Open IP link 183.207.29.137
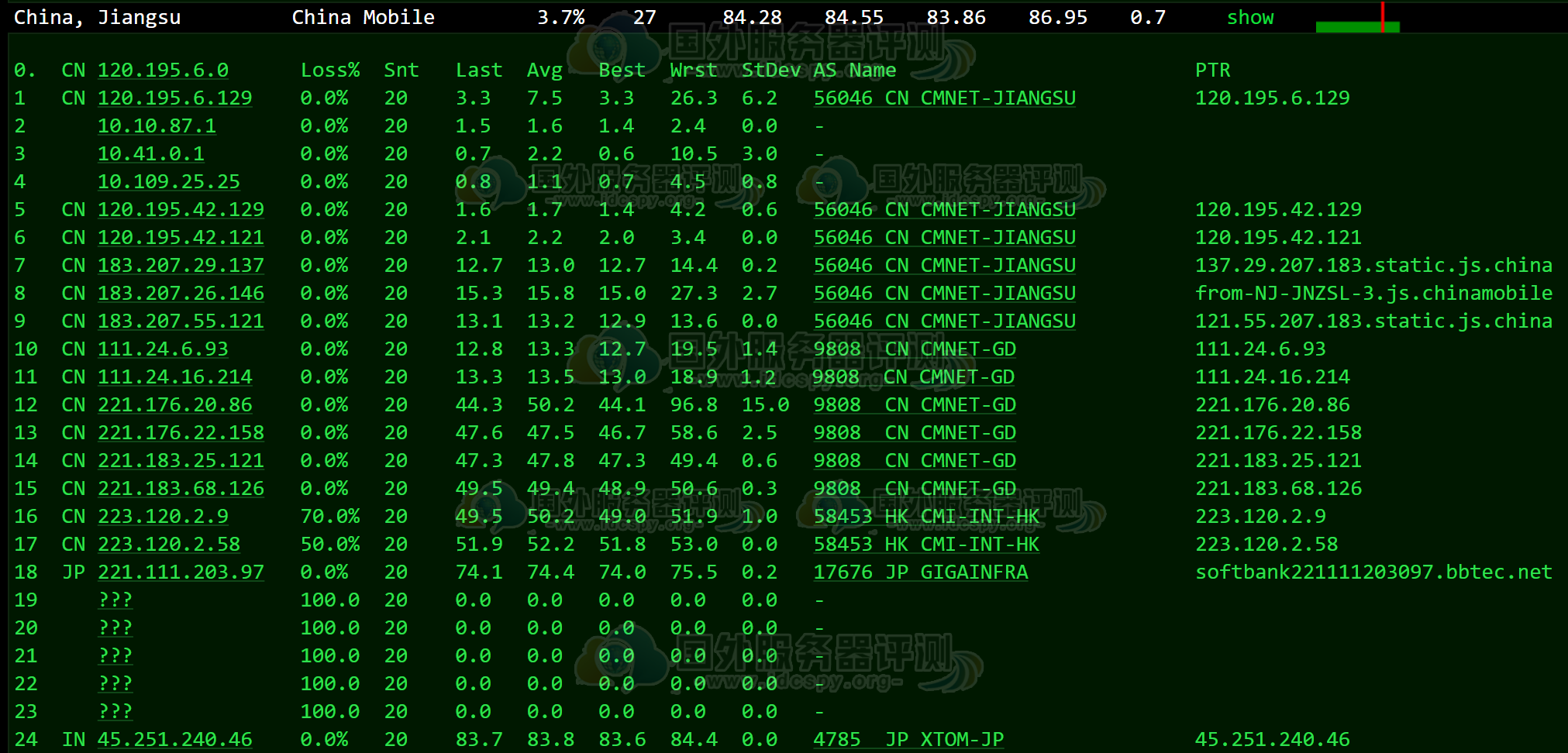The width and height of the screenshot is (1568, 753). (x=181, y=265)
